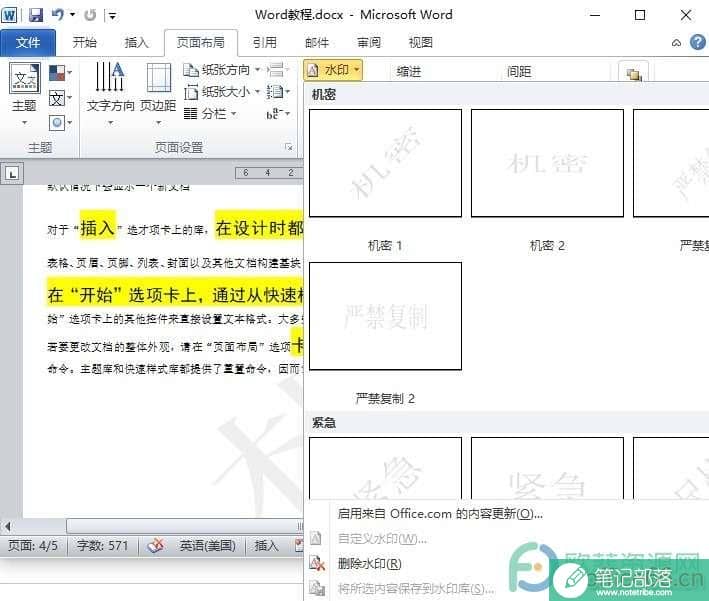Click the 缩进 indent label in ribbon

click(x=409, y=71)
